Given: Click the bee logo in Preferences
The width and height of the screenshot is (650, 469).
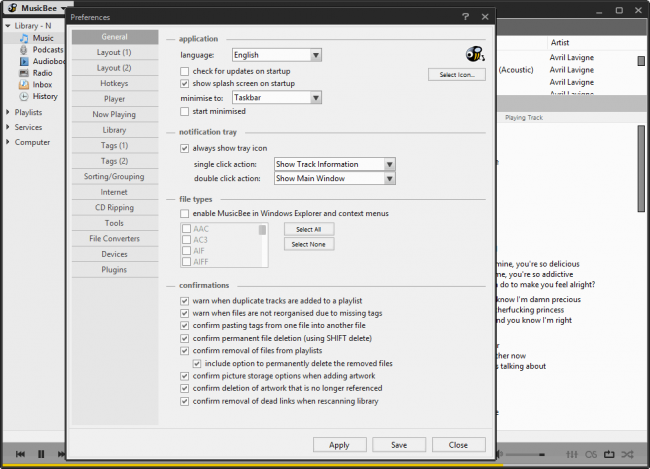Looking at the screenshot, I should (475, 54).
